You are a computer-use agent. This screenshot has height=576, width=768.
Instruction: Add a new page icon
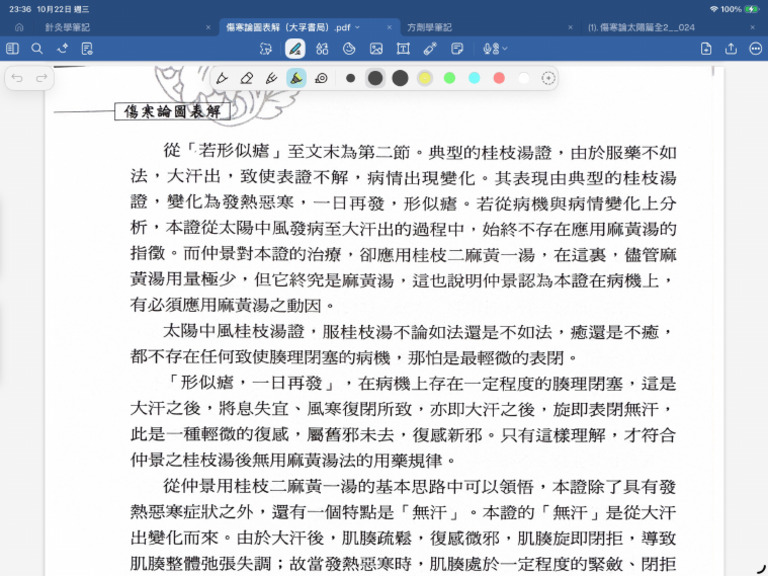pos(706,48)
